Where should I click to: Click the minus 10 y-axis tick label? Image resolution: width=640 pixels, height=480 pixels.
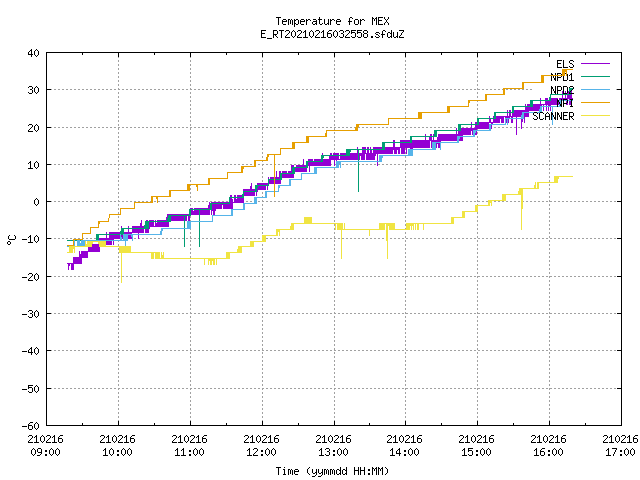coord(31,239)
